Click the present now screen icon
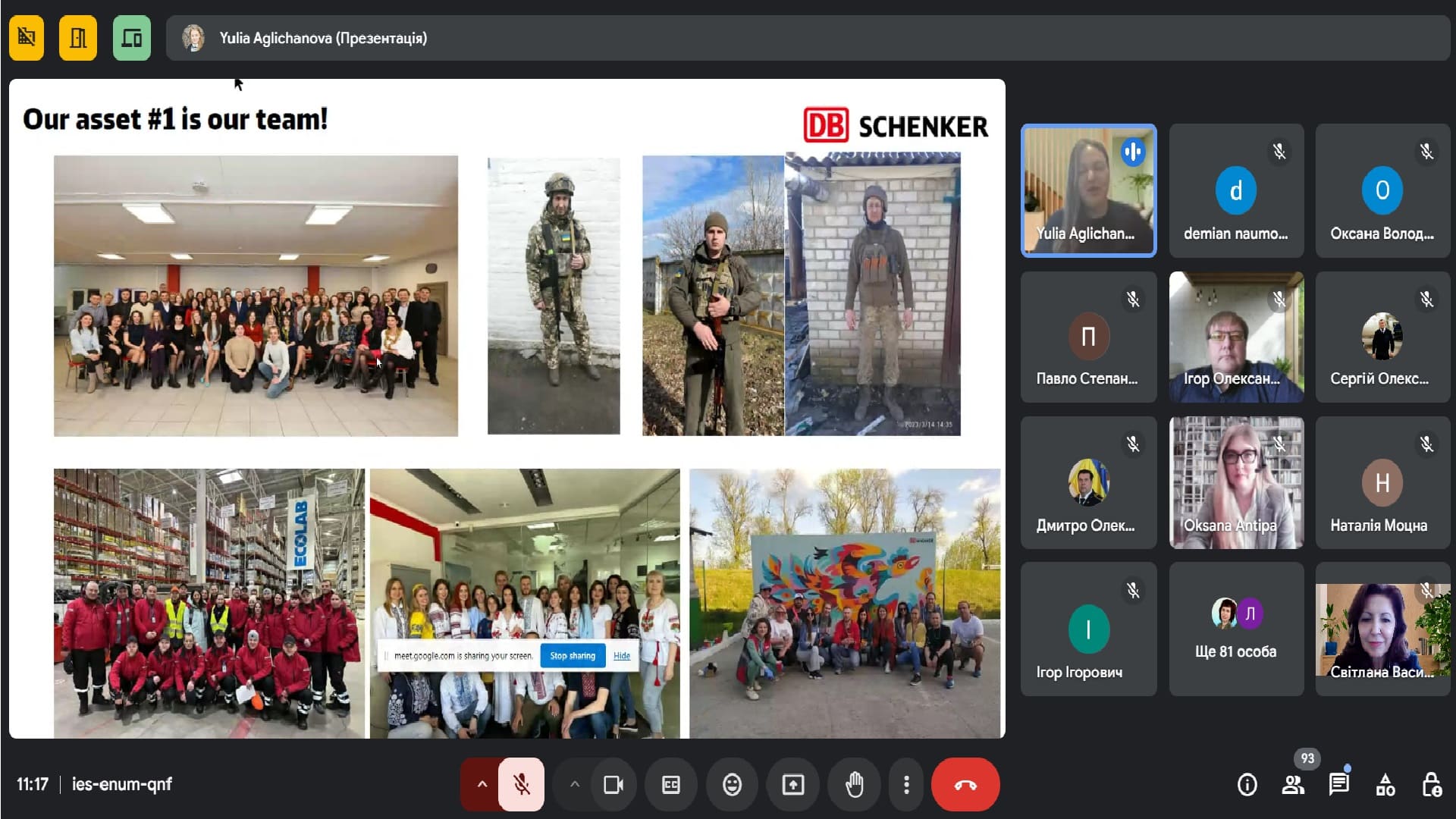This screenshot has width=1456, height=819. click(793, 785)
